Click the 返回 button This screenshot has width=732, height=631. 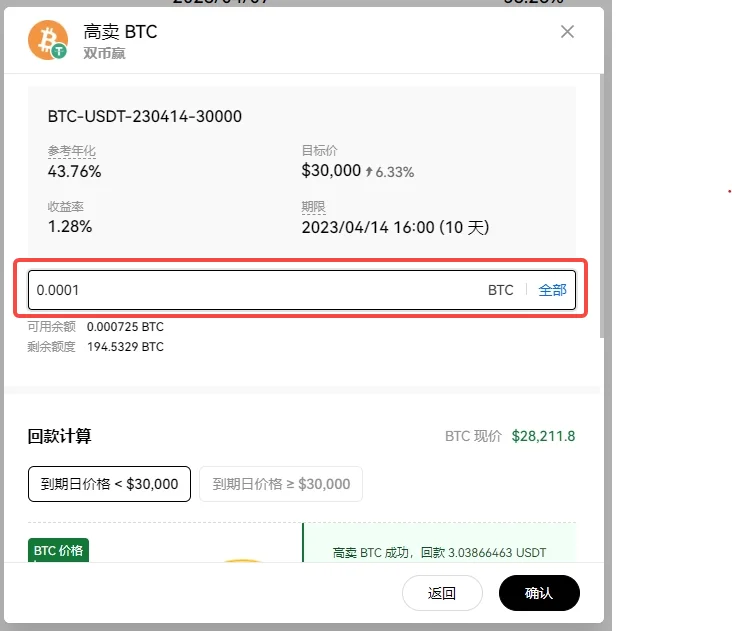(x=442, y=593)
